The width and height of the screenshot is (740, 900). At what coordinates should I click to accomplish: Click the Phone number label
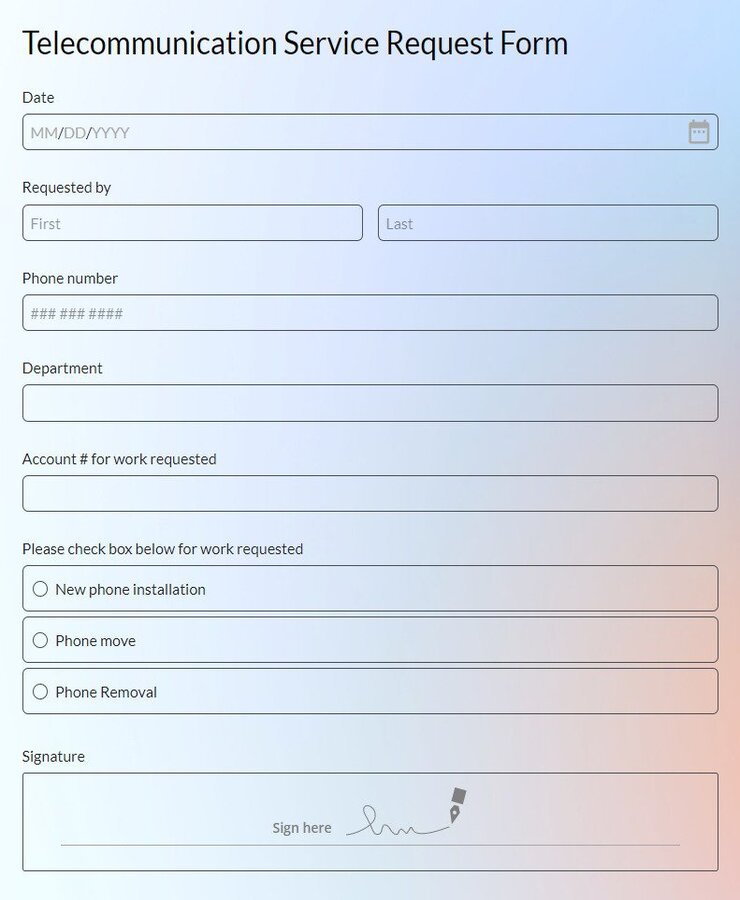click(69, 278)
